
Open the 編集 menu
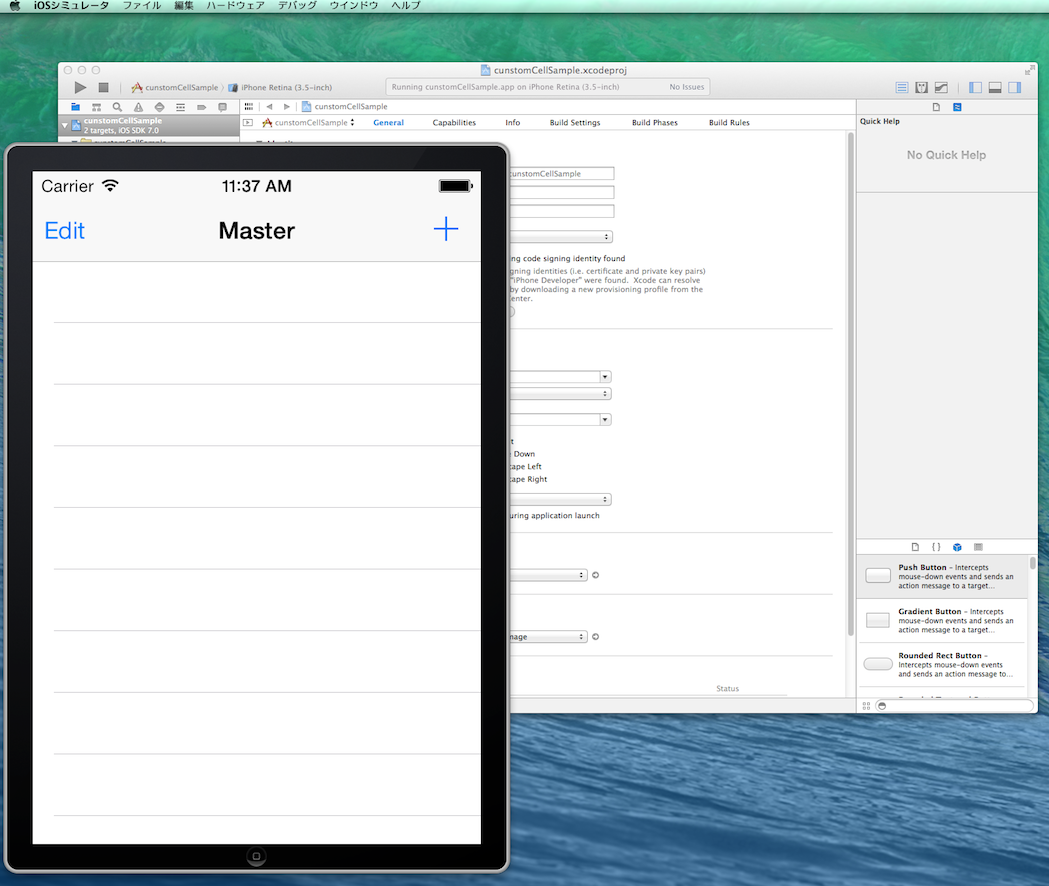(183, 5)
